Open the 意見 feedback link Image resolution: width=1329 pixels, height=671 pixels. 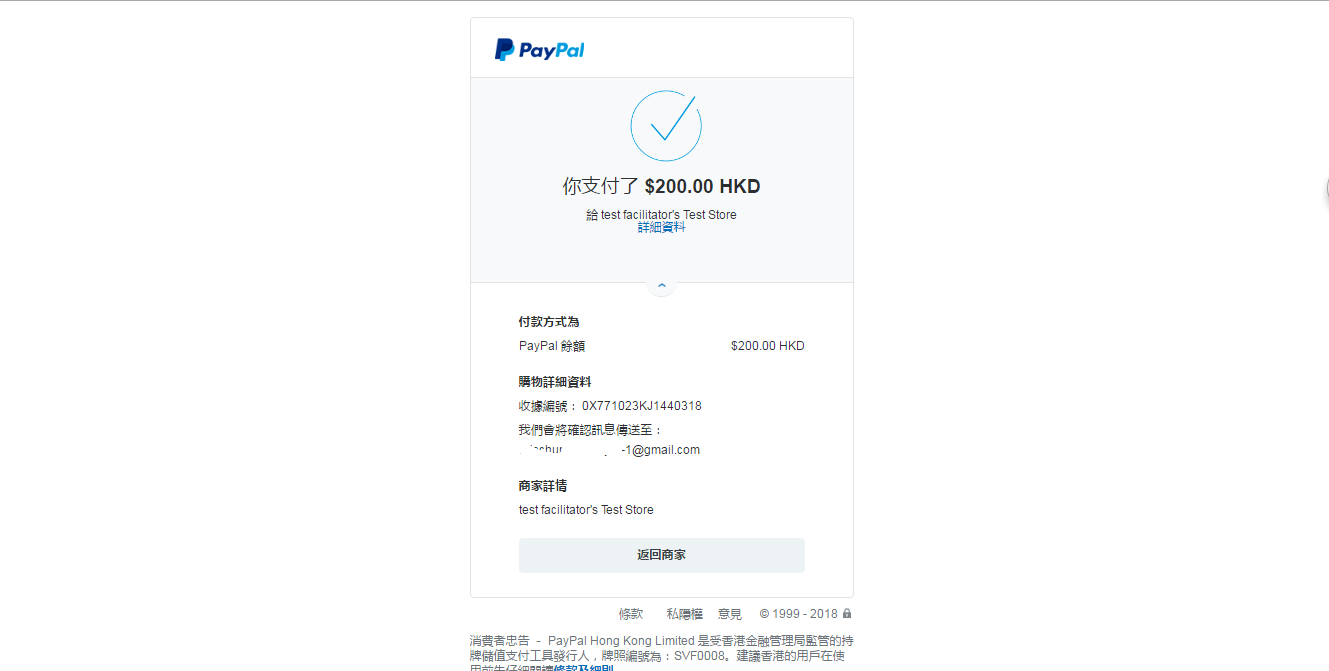pyautogui.click(x=730, y=614)
